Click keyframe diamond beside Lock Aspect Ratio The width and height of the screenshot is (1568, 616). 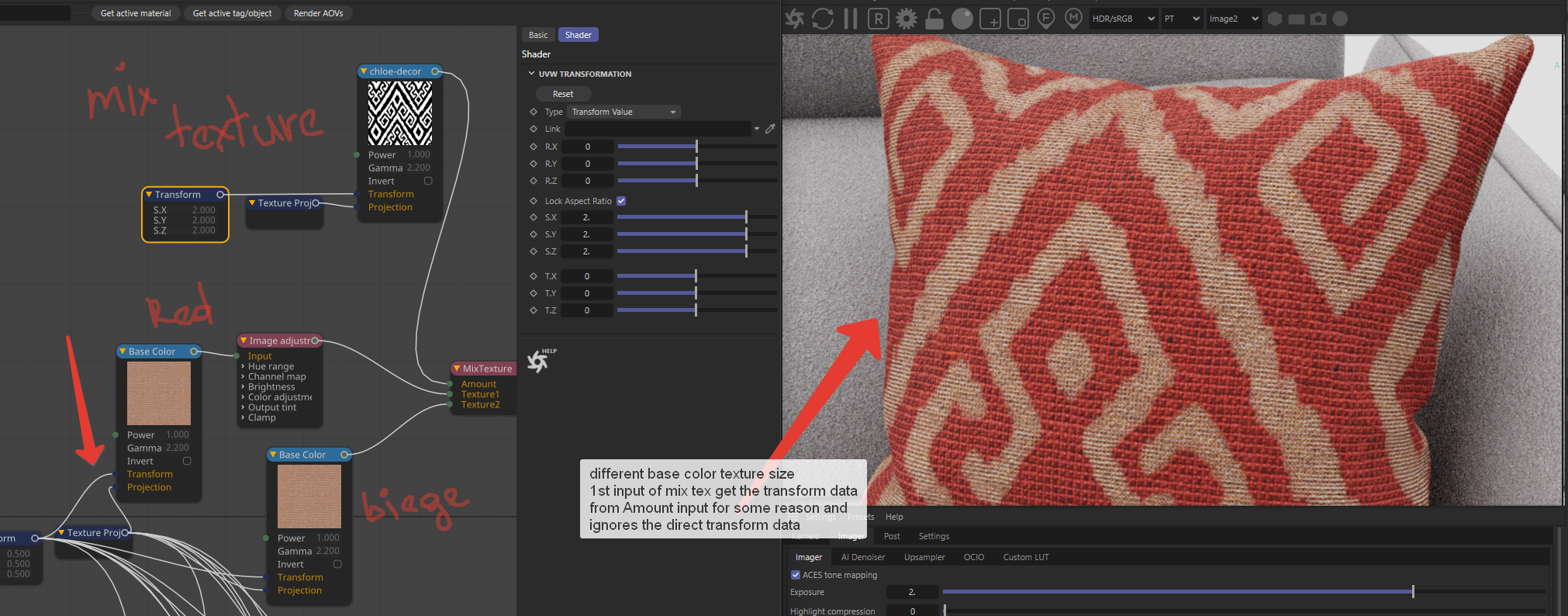(x=534, y=201)
